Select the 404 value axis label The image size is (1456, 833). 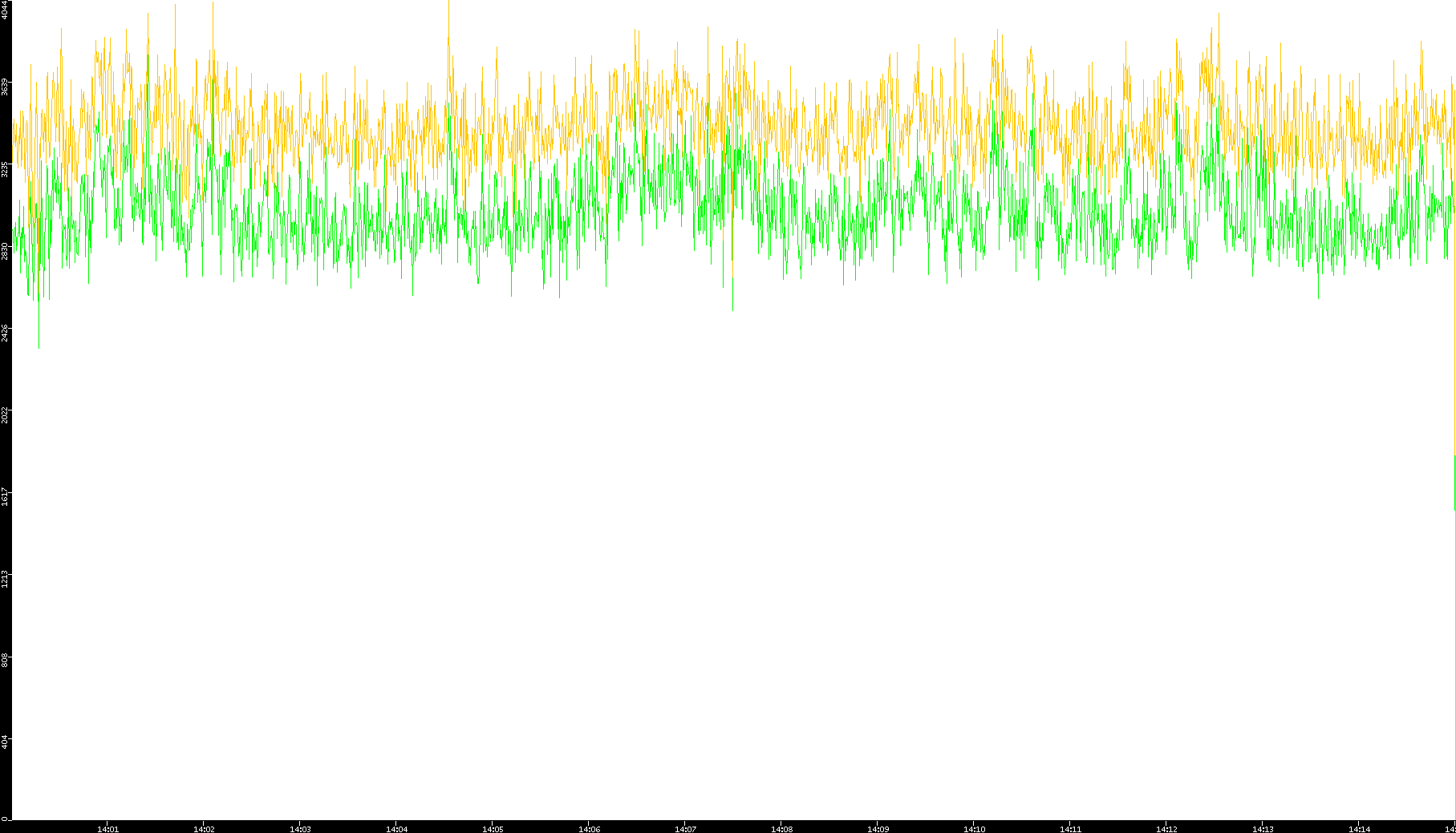tap(5, 742)
